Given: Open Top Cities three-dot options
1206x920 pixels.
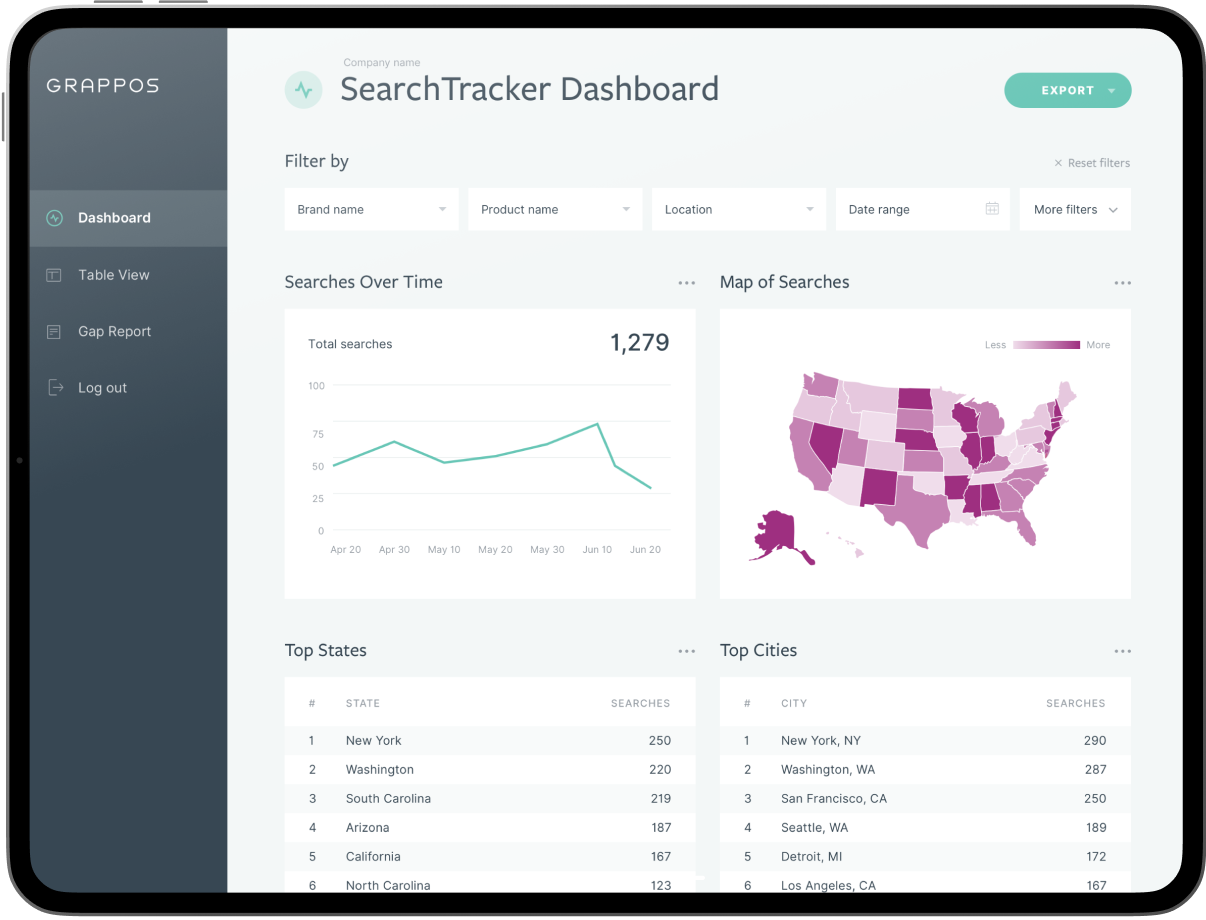Looking at the screenshot, I should 1122,651.
